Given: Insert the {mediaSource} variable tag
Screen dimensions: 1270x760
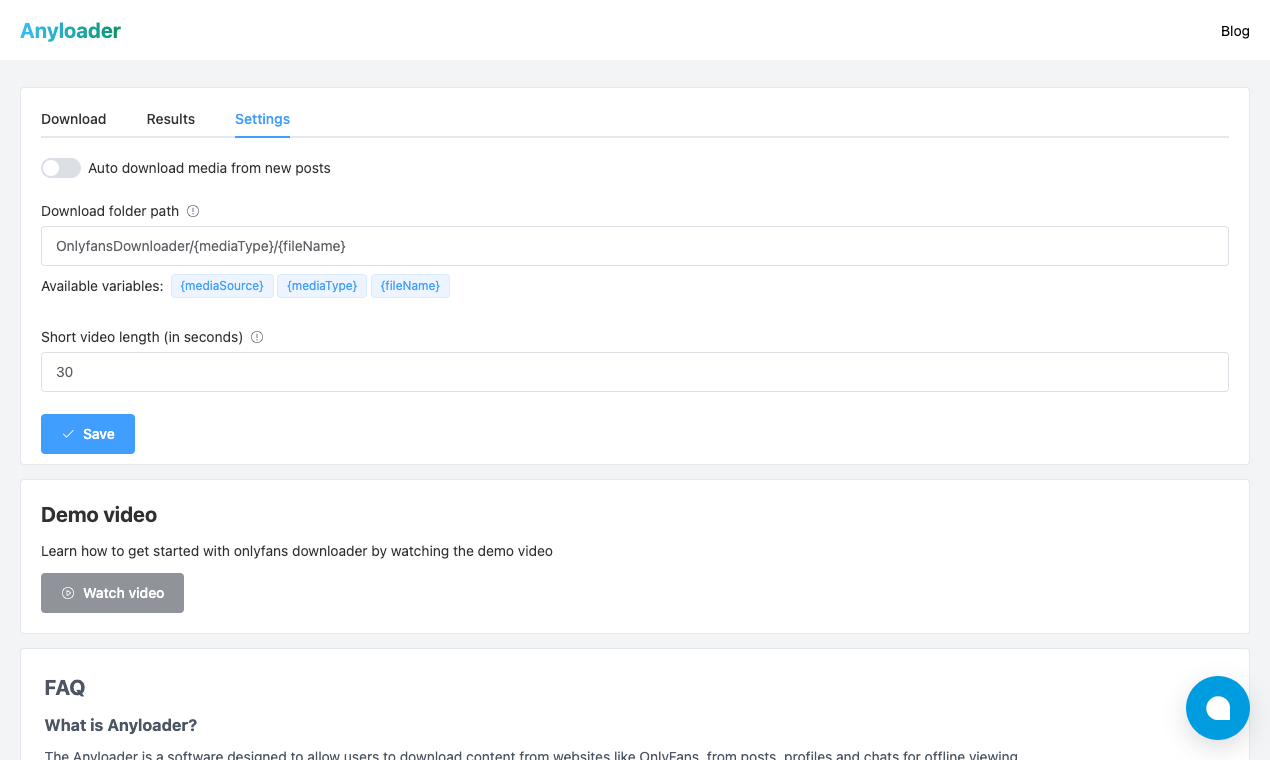Looking at the screenshot, I should [x=222, y=286].
